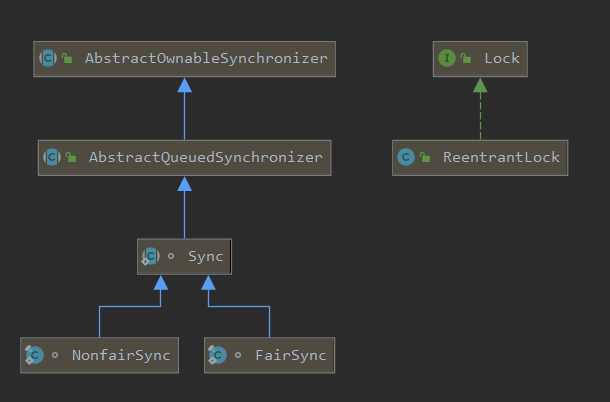
Task: Click the green interface icon on Lock
Action: (446, 58)
